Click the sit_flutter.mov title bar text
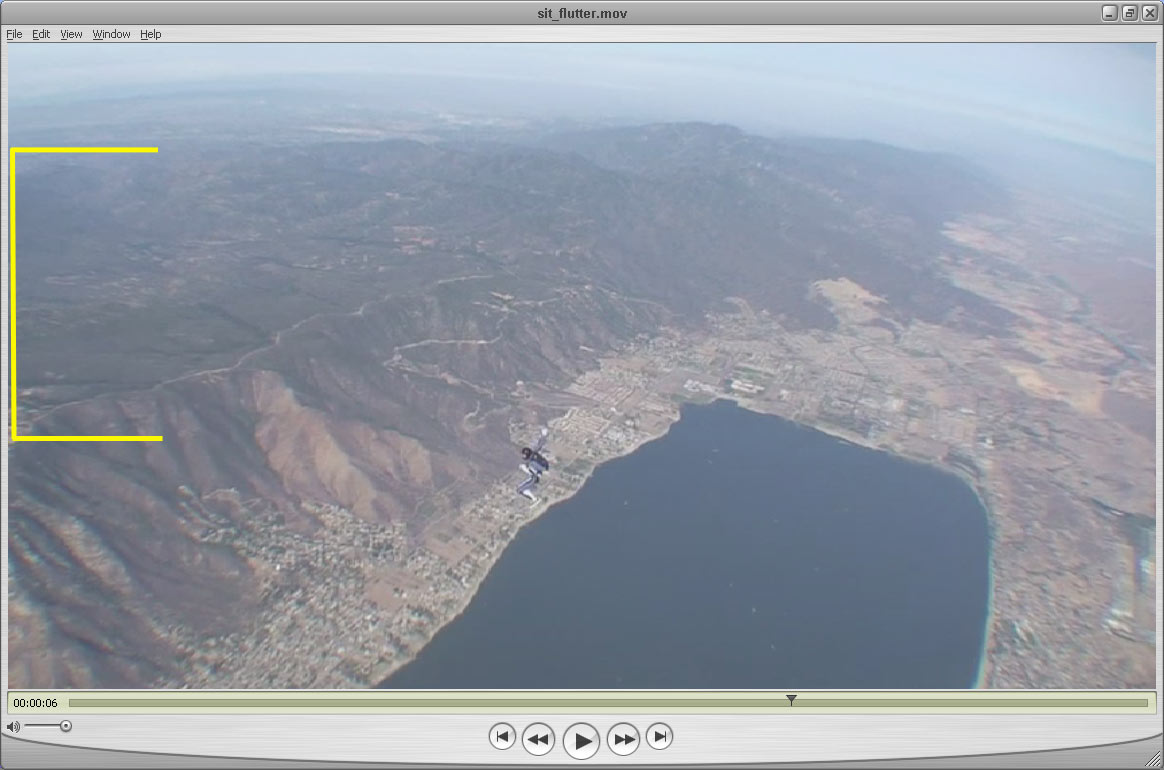1164x770 pixels. (x=582, y=13)
